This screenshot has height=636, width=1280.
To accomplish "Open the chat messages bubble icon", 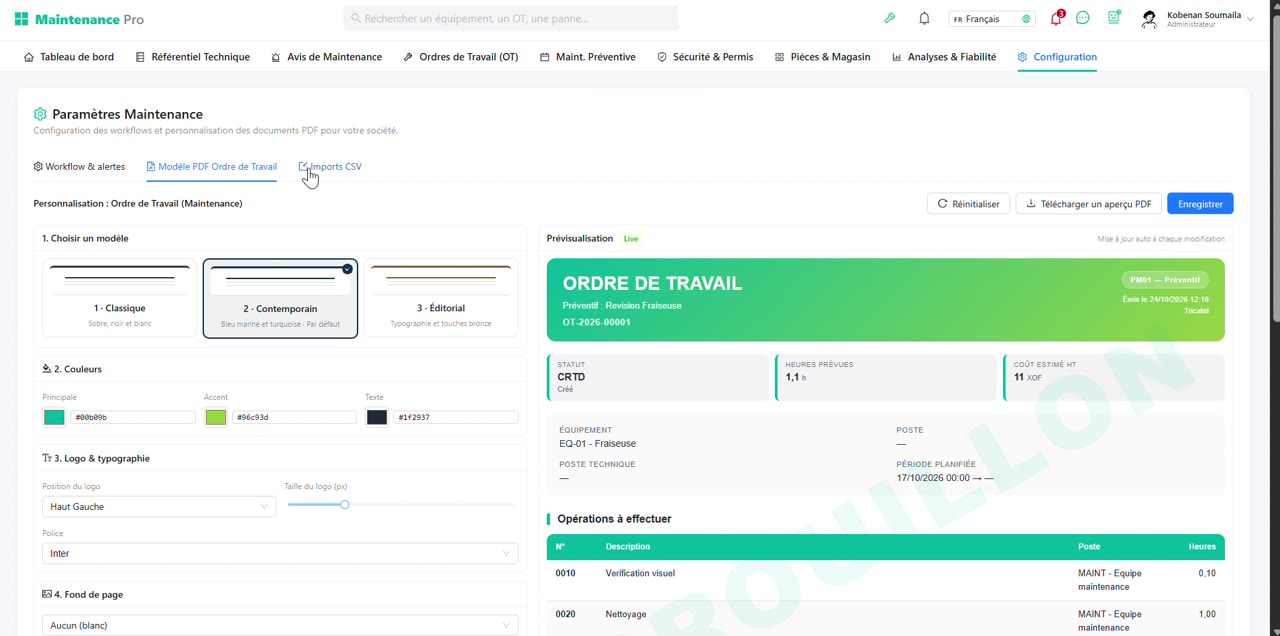I will pos(1083,19).
